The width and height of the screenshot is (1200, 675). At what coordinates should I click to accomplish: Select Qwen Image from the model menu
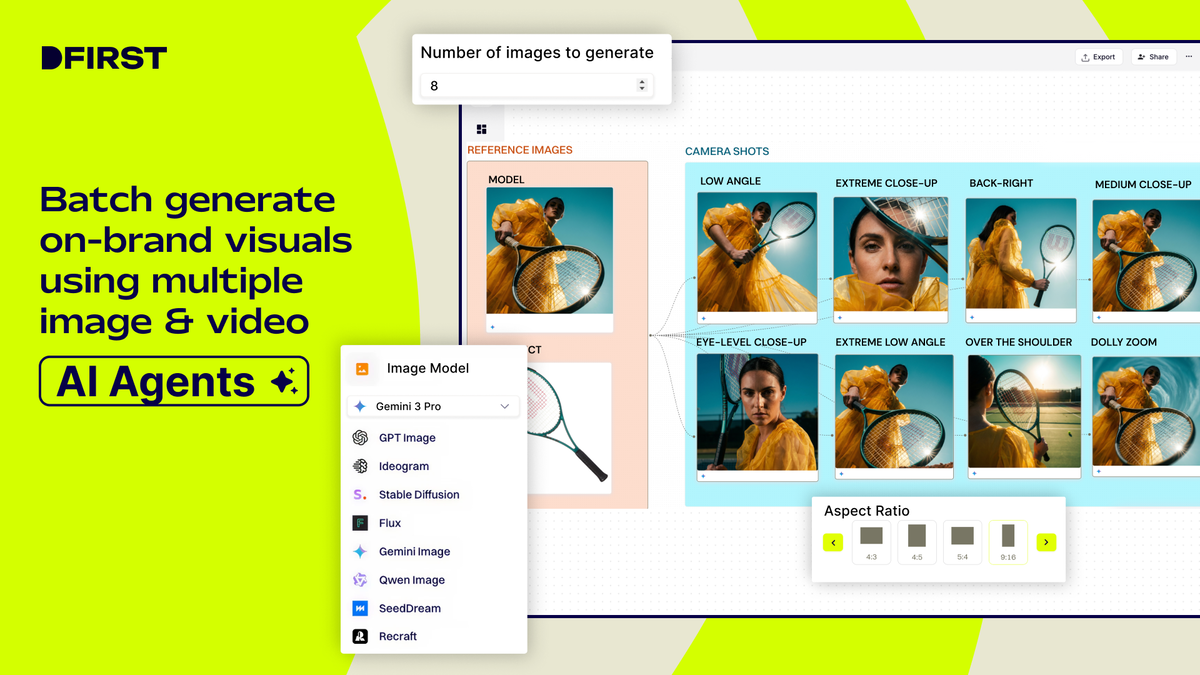point(359,580)
